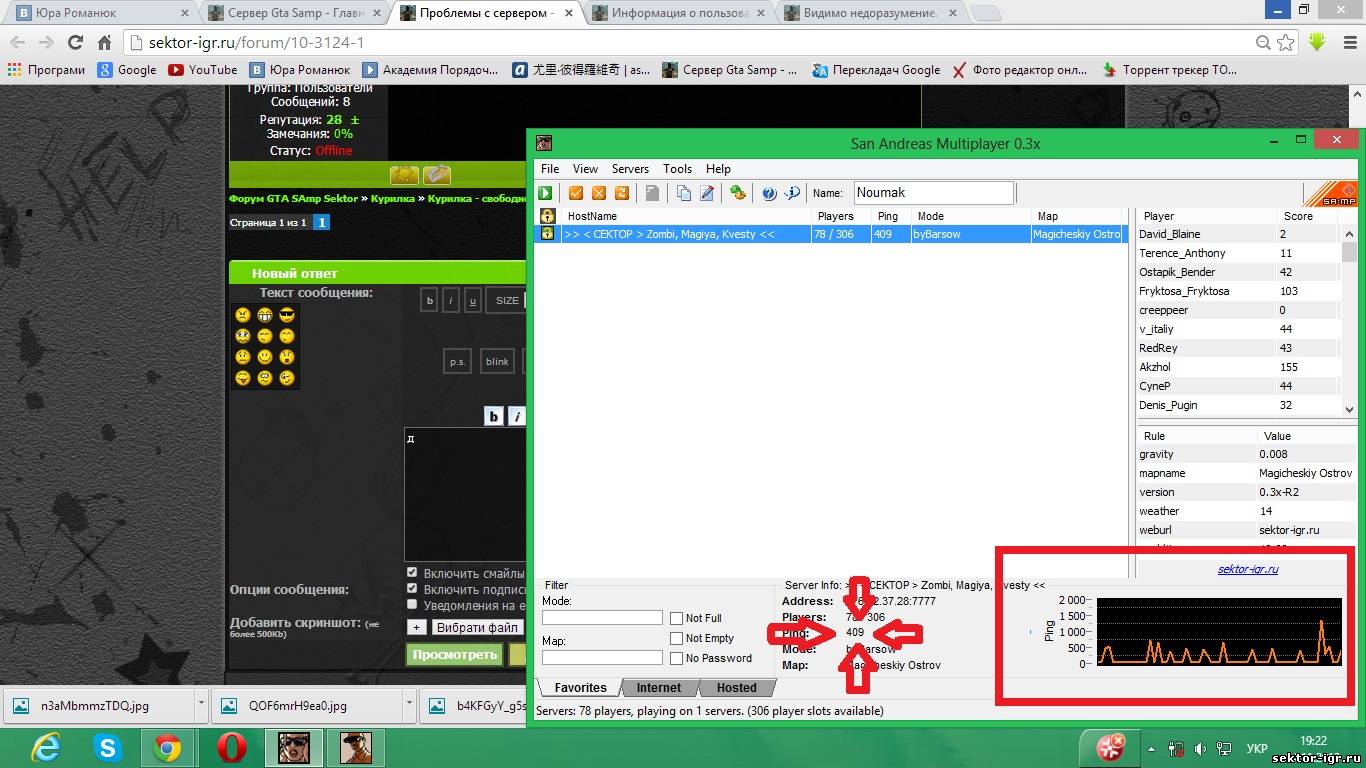Open Internet Explorer from the taskbar
1366x768 pixels.
(46, 747)
